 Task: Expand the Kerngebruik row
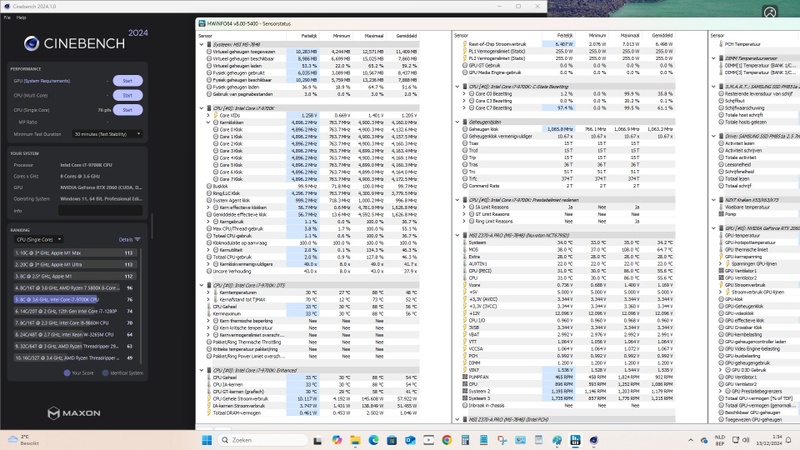point(208,222)
